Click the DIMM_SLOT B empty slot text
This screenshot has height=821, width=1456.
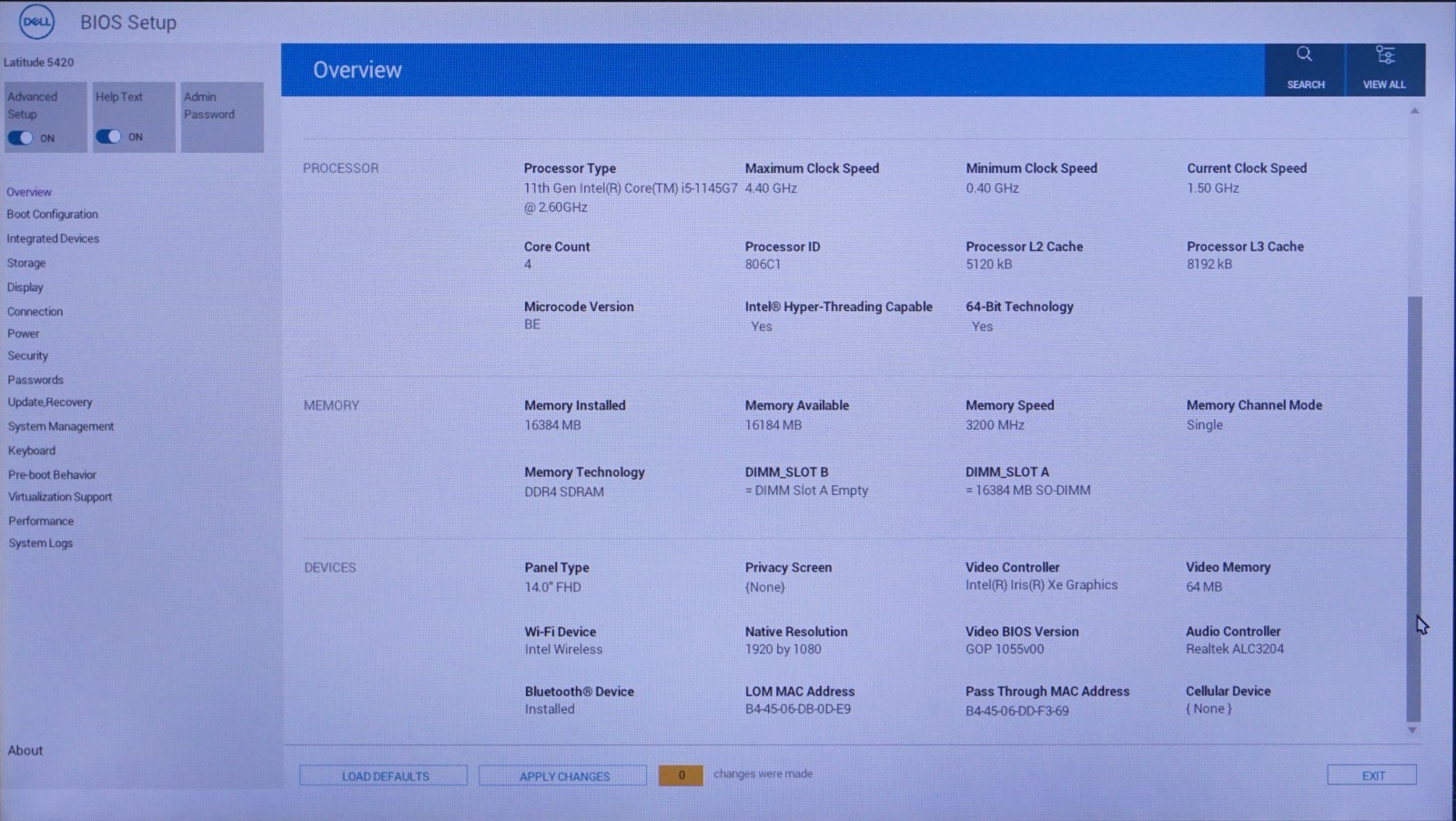[x=807, y=491]
